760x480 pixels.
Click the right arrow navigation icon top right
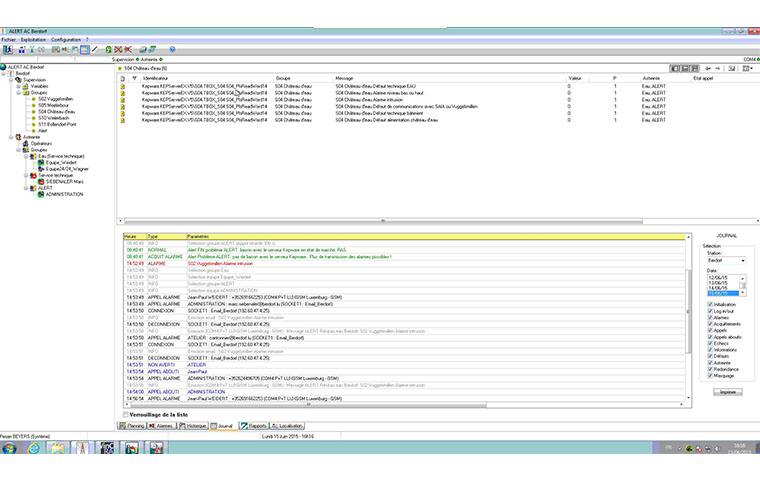(x=718, y=68)
